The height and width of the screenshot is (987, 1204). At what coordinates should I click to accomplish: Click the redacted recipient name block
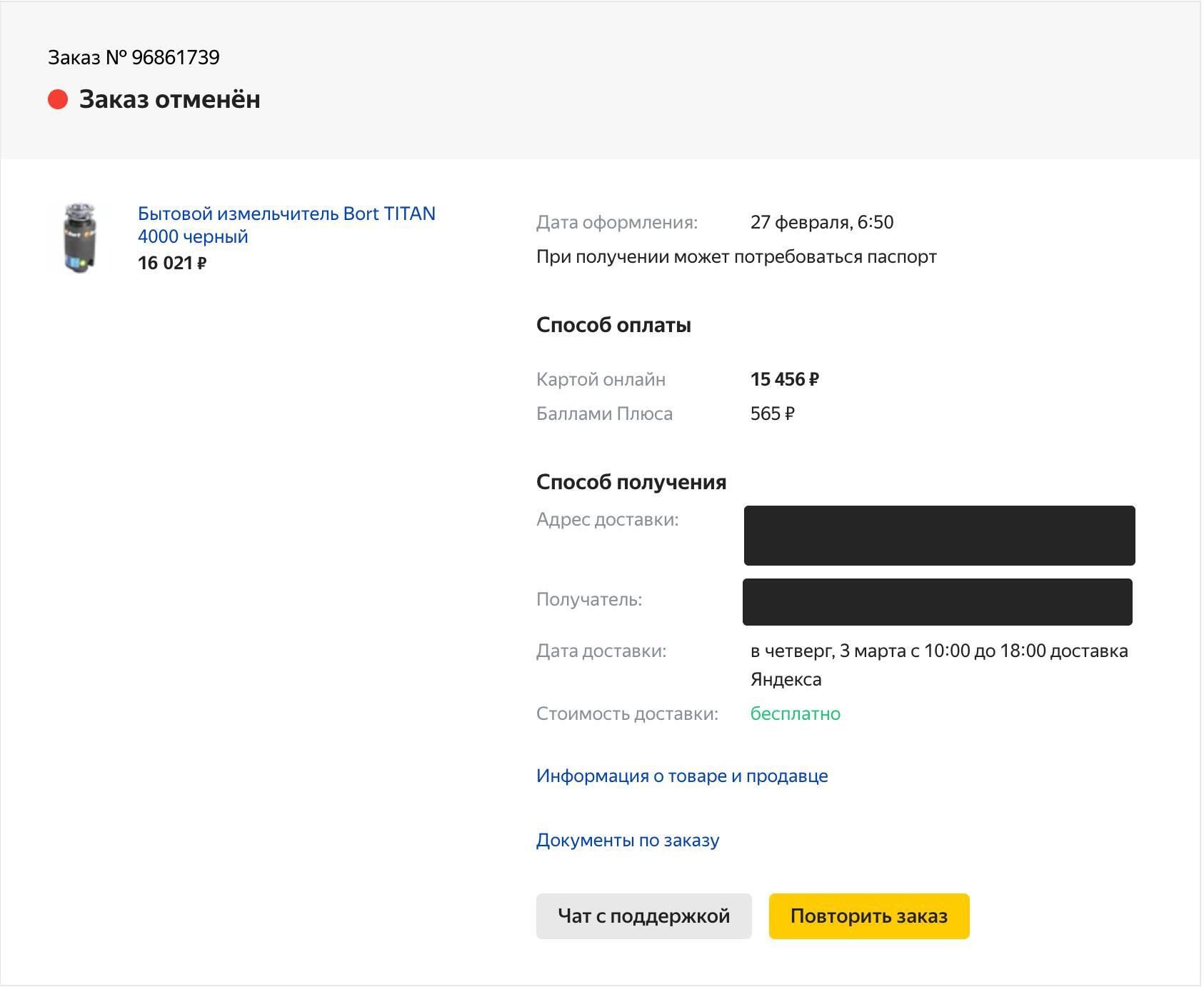(x=937, y=602)
